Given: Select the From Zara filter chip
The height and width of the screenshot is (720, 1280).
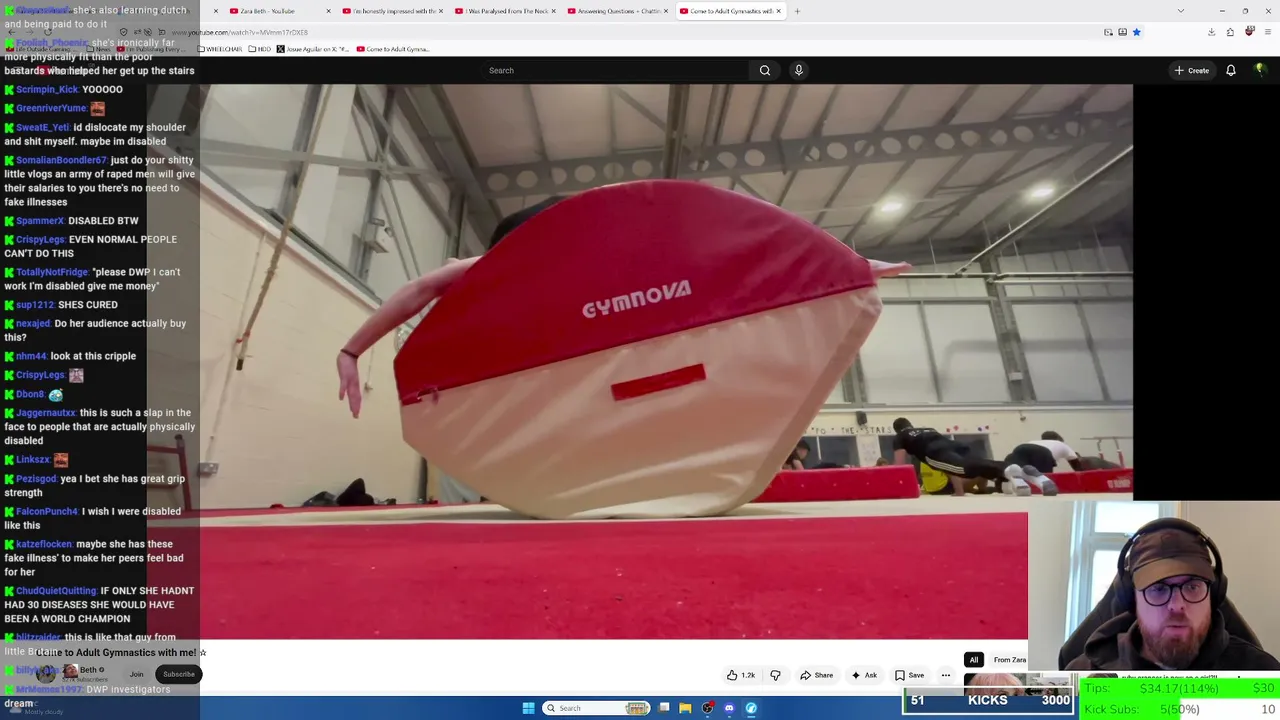Looking at the screenshot, I should click(1009, 660).
